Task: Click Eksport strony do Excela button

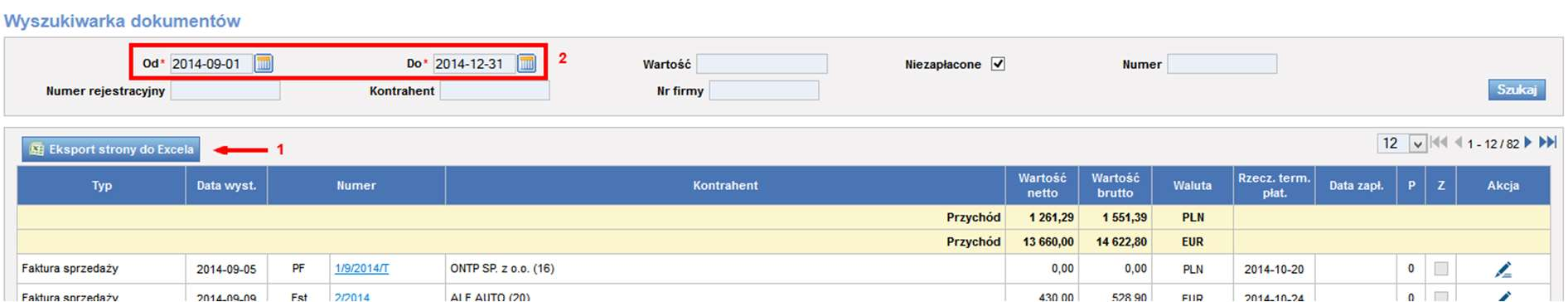Action: tap(111, 149)
